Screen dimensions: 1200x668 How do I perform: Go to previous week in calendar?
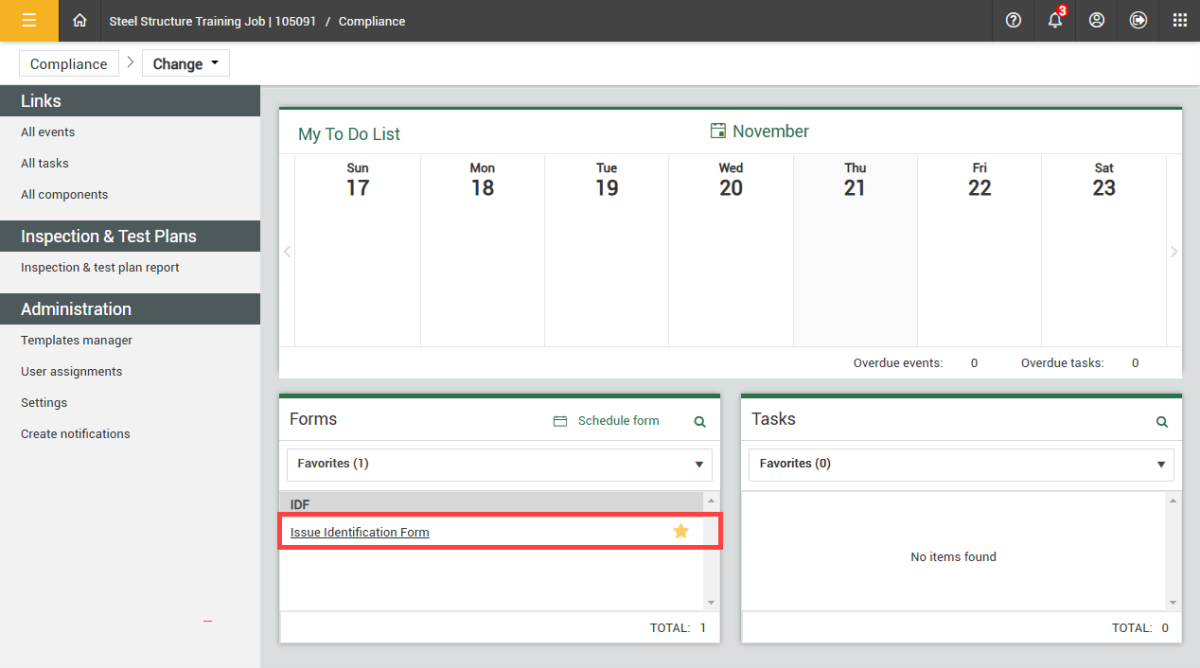(x=287, y=252)
